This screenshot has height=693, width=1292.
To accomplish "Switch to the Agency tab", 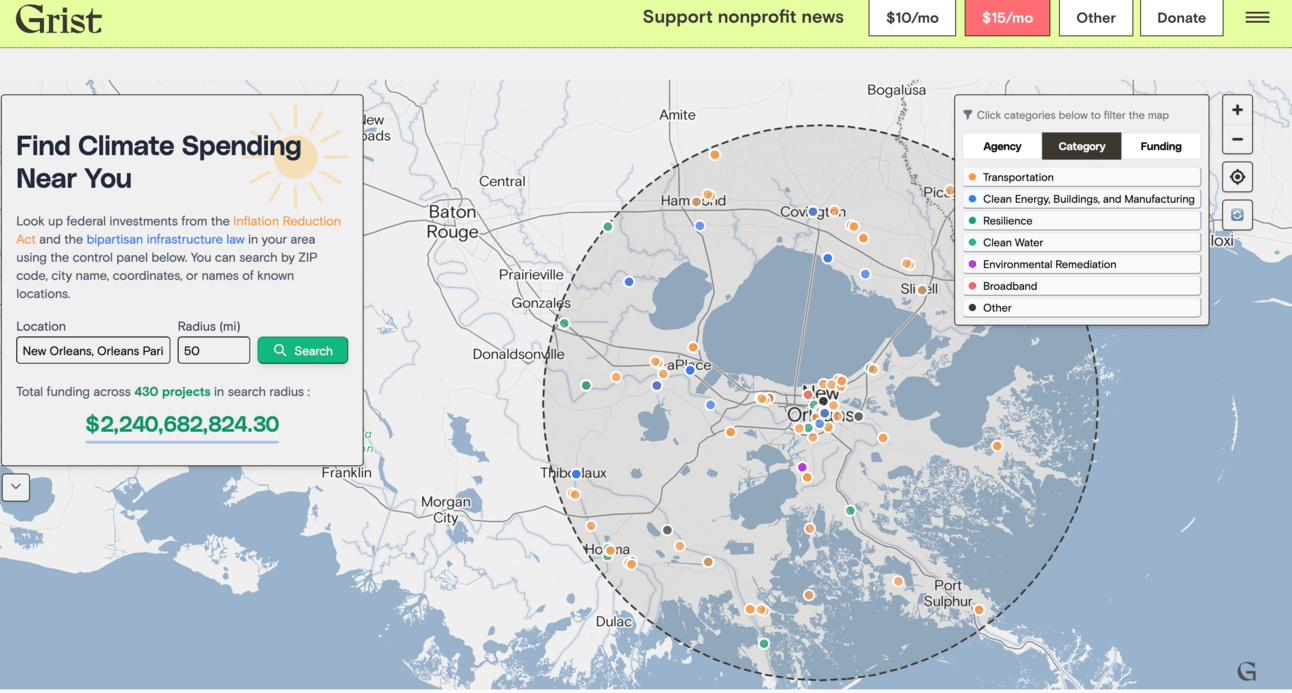I will 1002,146.
